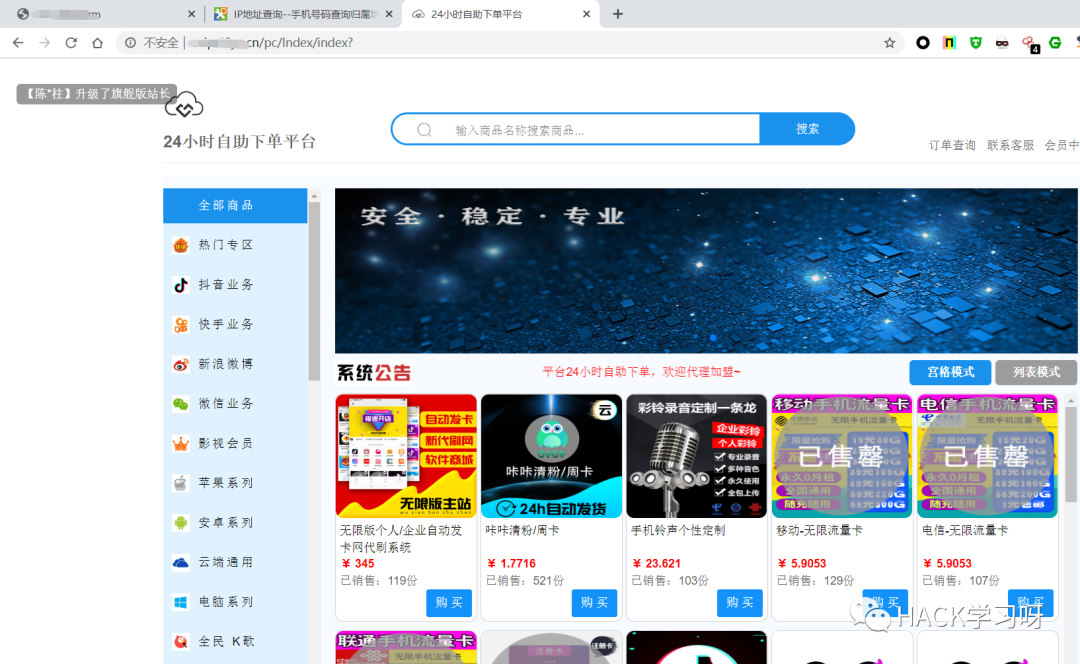Open 订单查询 link
1080x664 pixels.
pos(952,145)
